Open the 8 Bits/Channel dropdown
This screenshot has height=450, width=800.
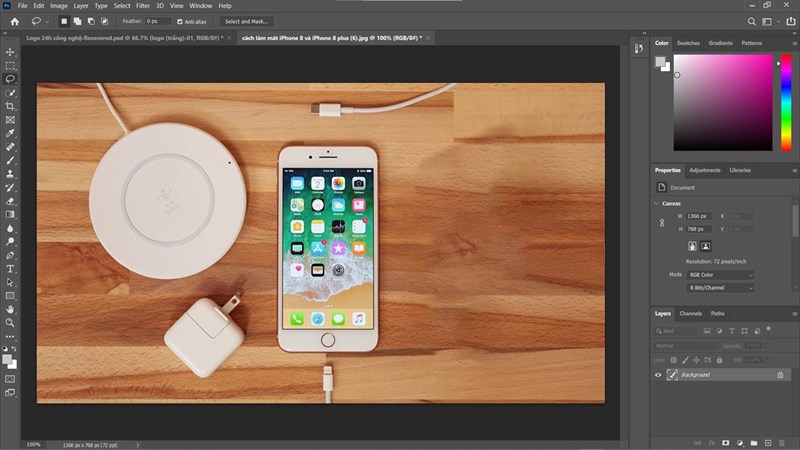pos(720,288)
